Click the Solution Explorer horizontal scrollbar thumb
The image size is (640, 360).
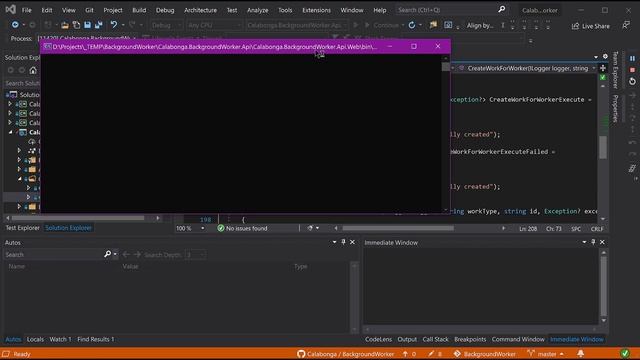tap(78, 218)
